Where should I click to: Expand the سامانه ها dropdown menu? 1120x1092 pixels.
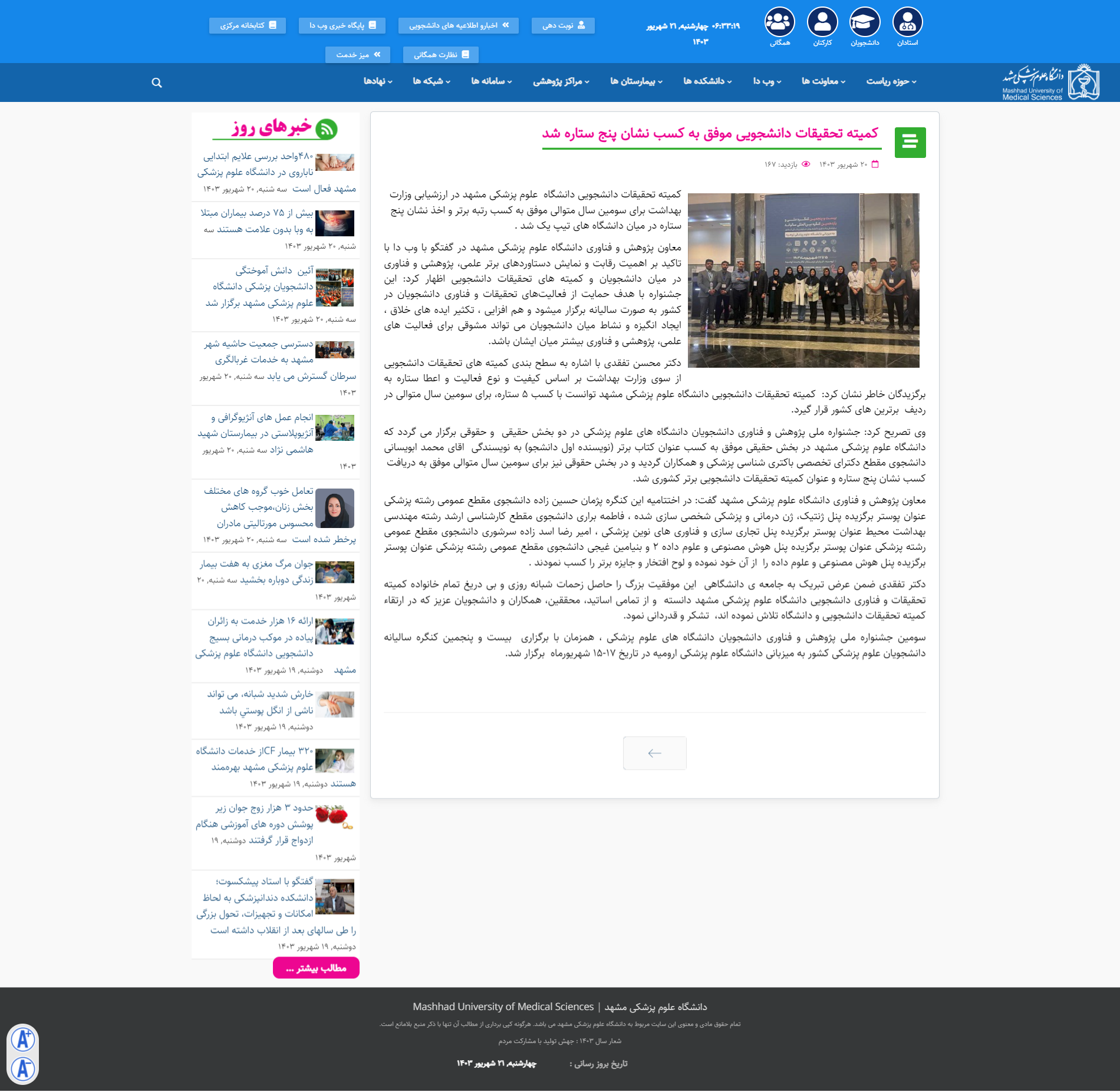(x=492, y=81)
